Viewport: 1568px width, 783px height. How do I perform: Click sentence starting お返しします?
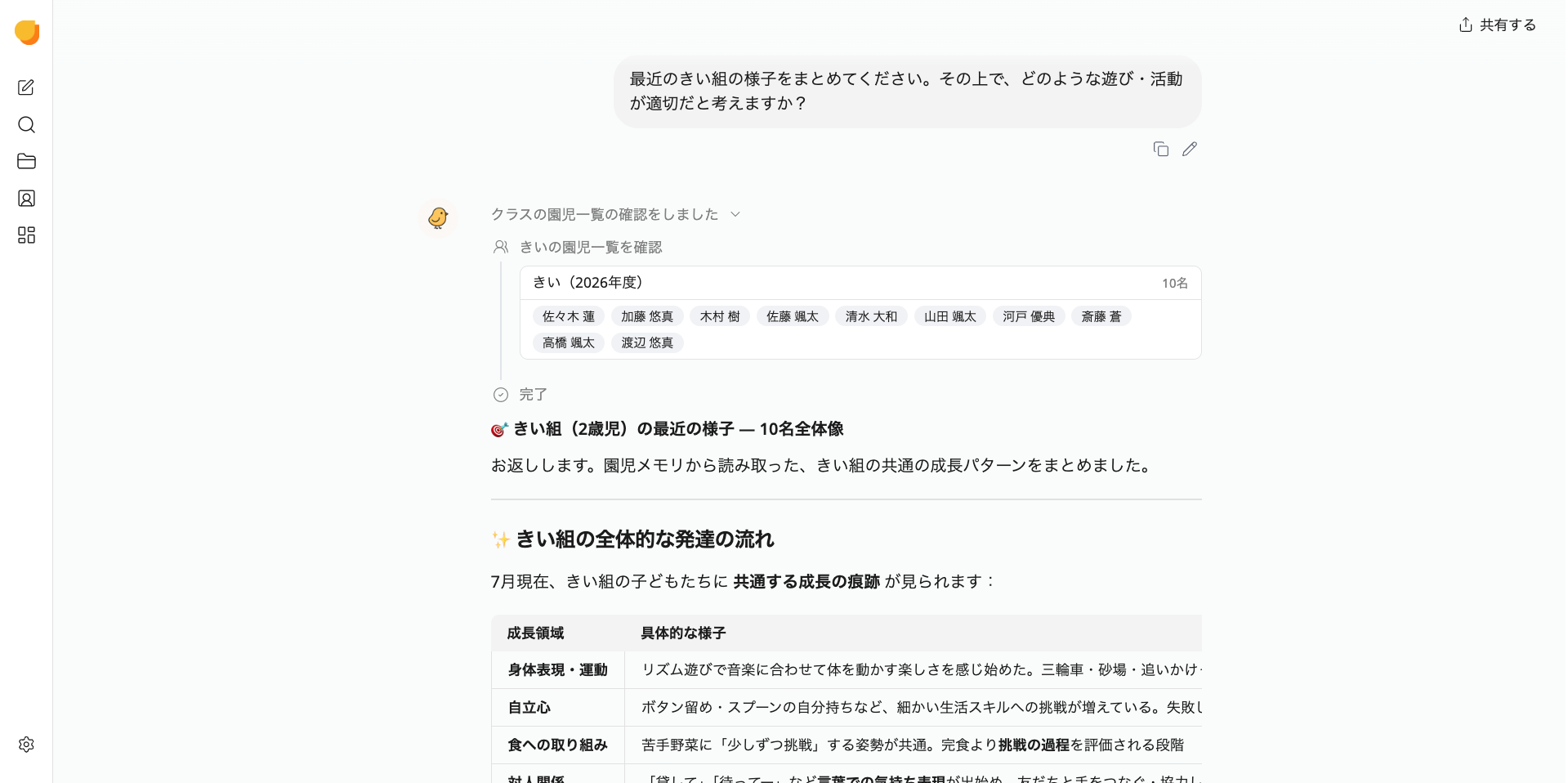pos(822,466)
